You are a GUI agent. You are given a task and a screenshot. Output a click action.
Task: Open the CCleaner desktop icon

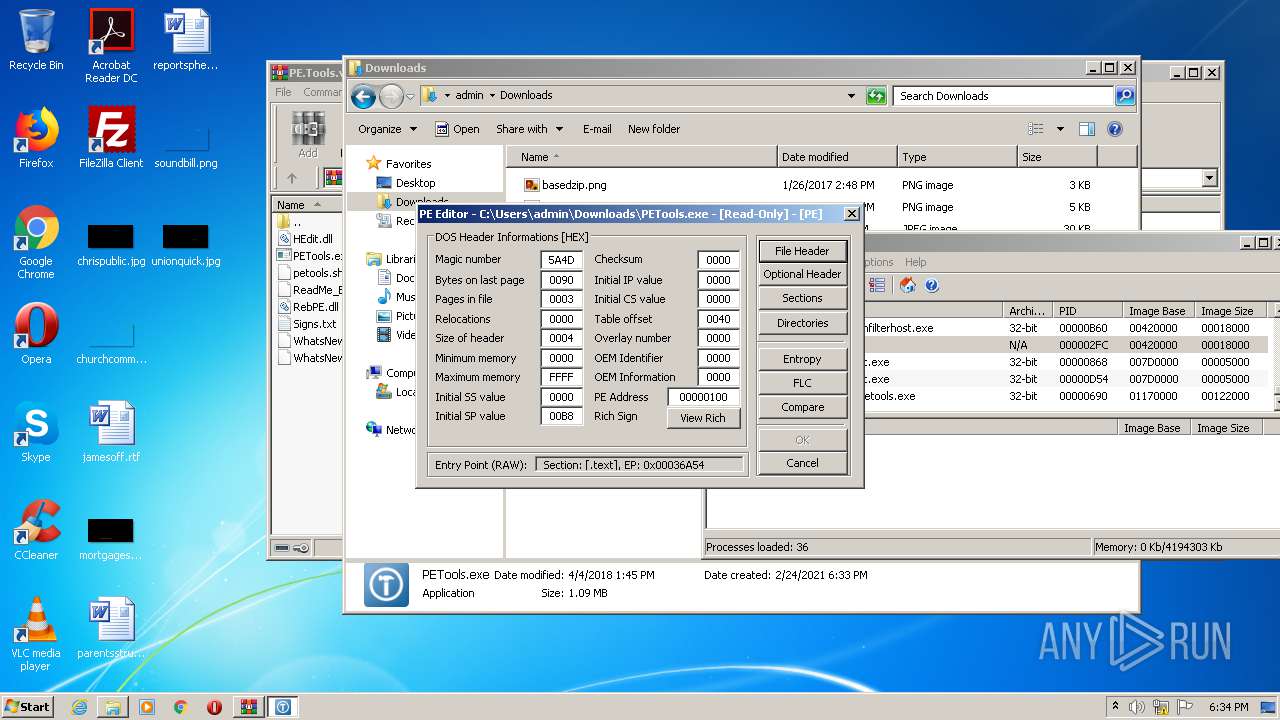[36, 530]
